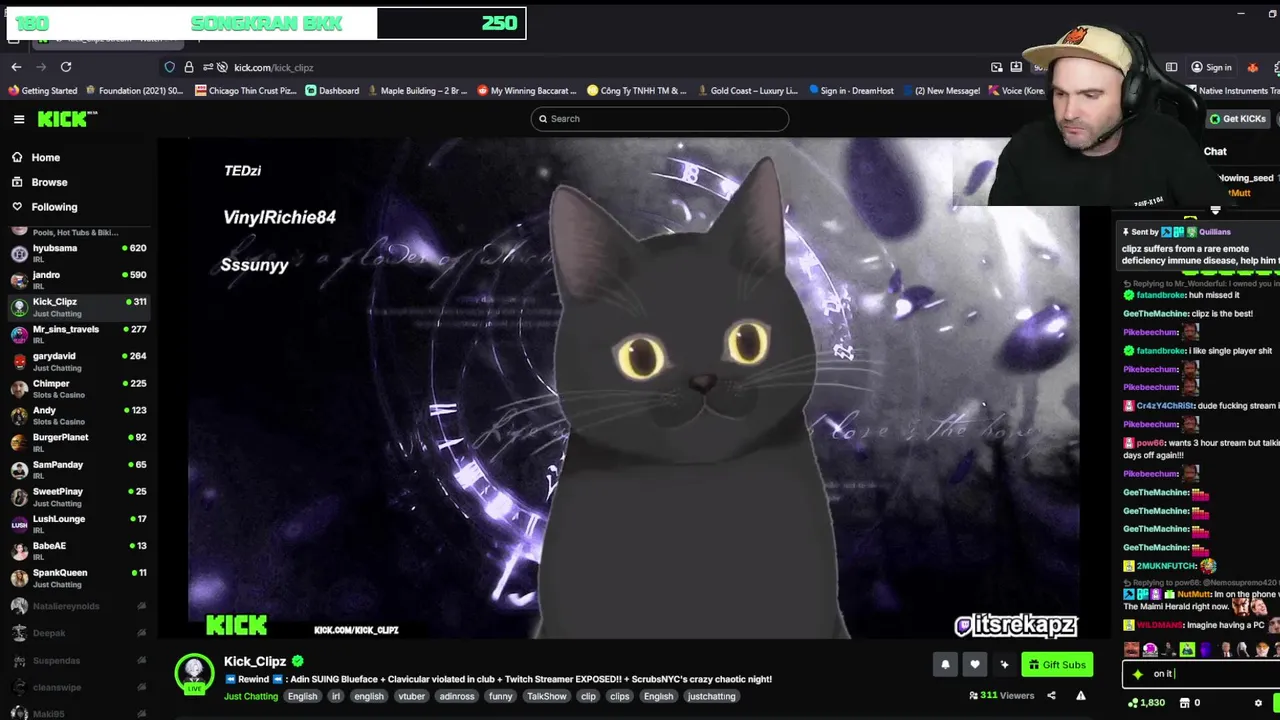
Task: Open the Foundation (2021) bookmark
Action: (x=135, y=90)
